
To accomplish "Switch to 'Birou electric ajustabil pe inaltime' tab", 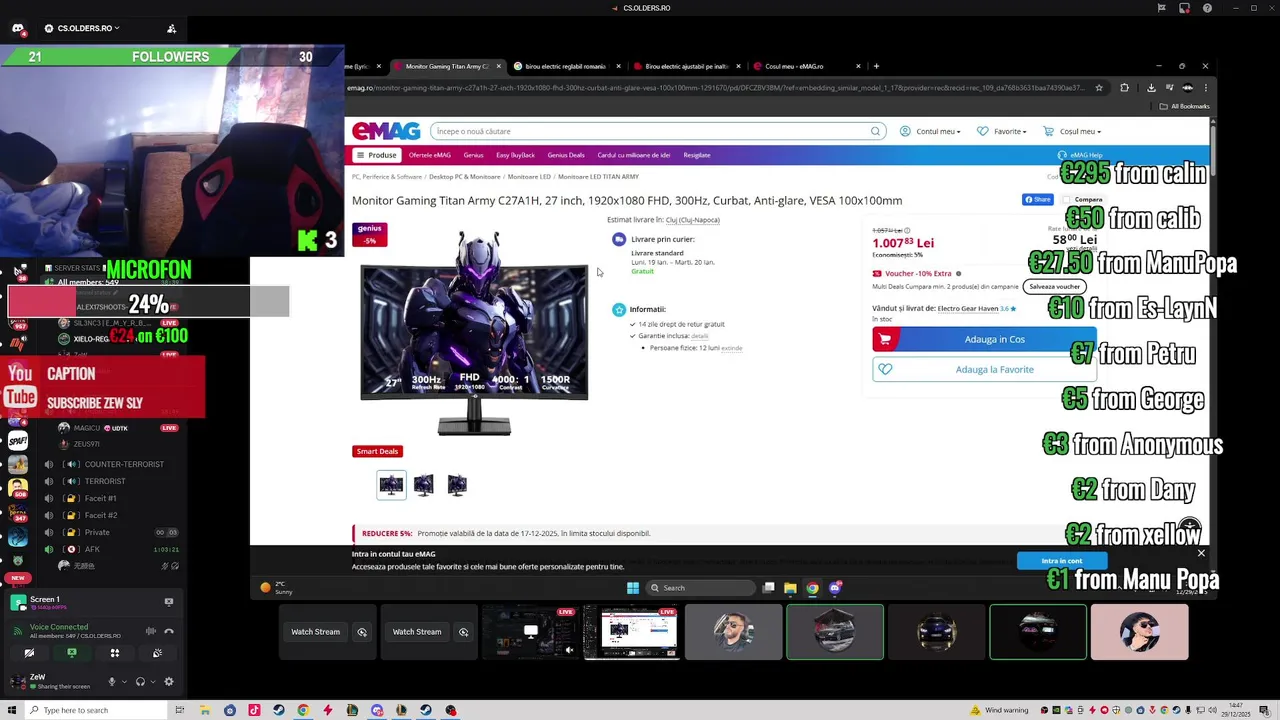I will 687,66.
